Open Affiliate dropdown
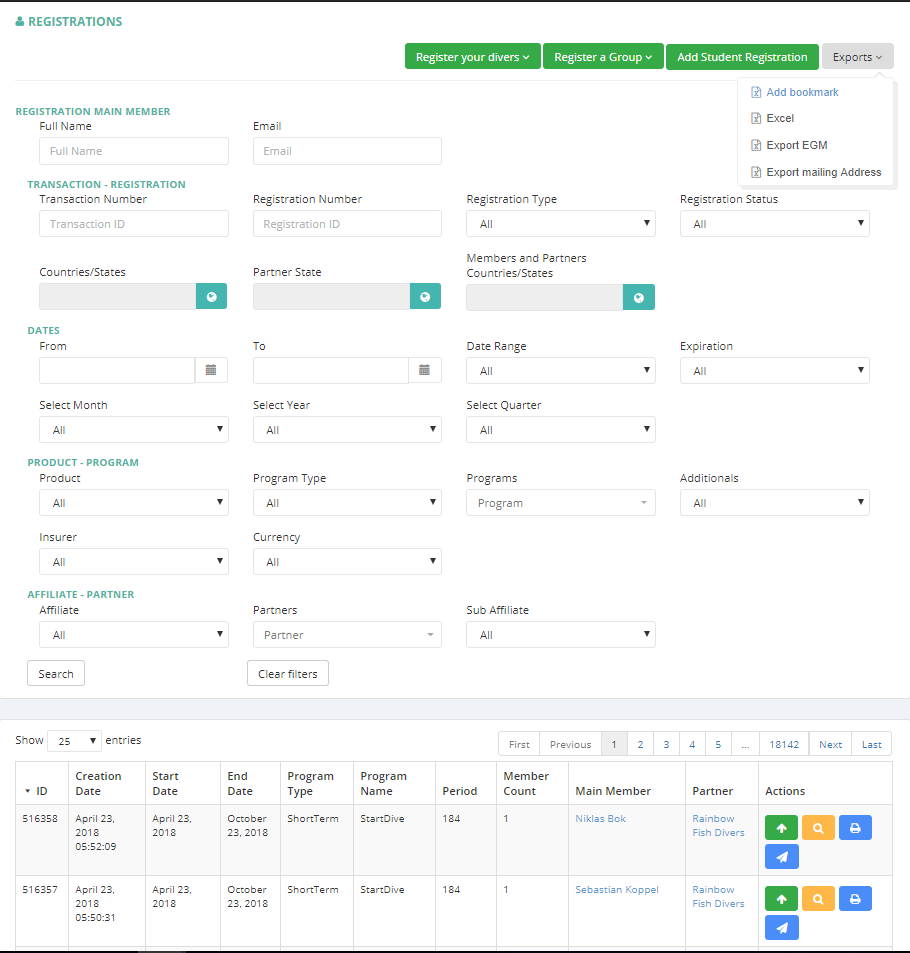The height and width of the screenshot is (953, 910). pos(134,635)
